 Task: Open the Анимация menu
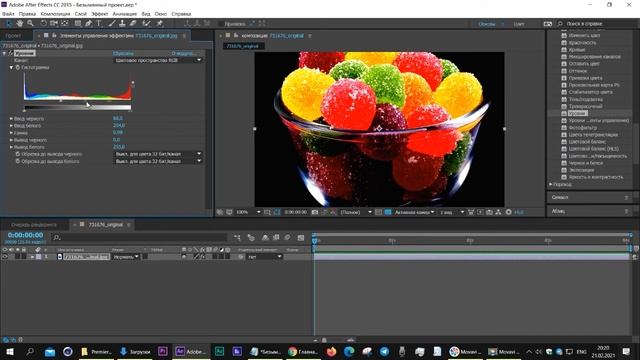tap(124, 14)
